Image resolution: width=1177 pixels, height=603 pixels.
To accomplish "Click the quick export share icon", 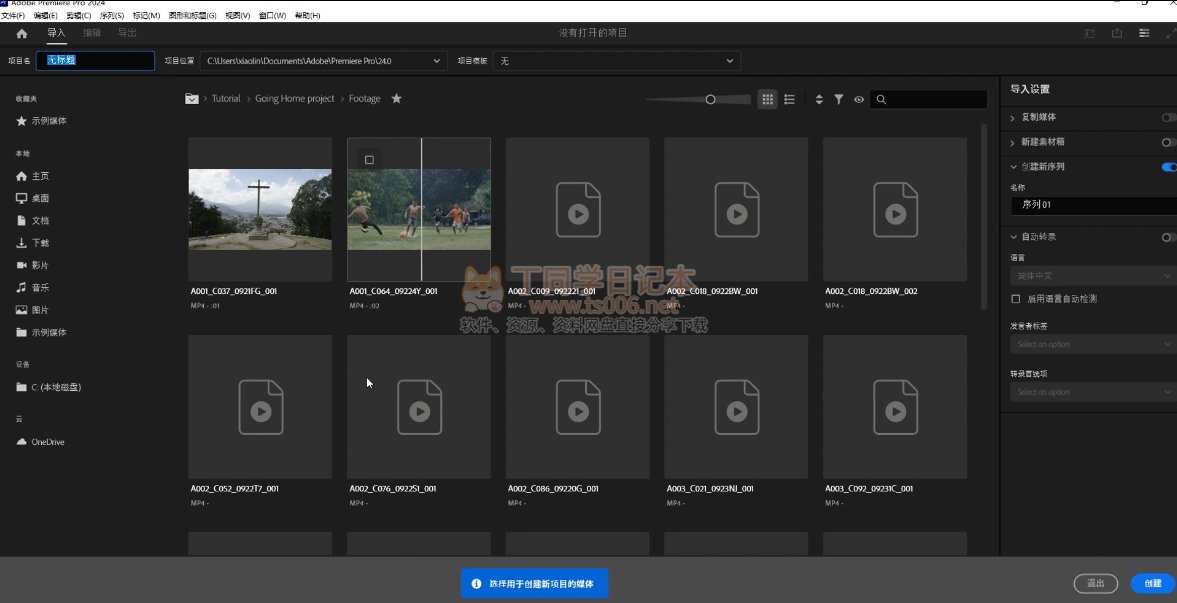I will tap(1117, 33).
